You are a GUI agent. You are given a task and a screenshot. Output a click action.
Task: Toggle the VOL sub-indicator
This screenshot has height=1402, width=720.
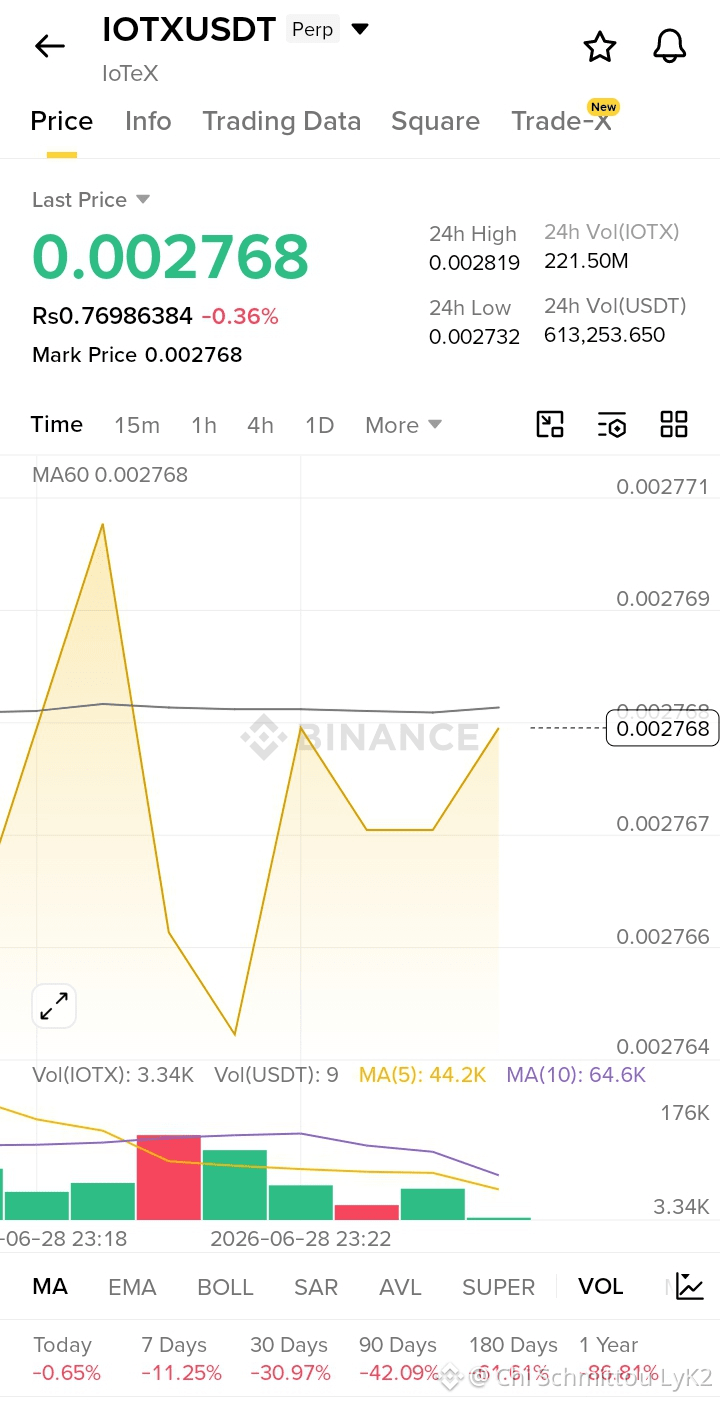click(x=600, y=1286)
